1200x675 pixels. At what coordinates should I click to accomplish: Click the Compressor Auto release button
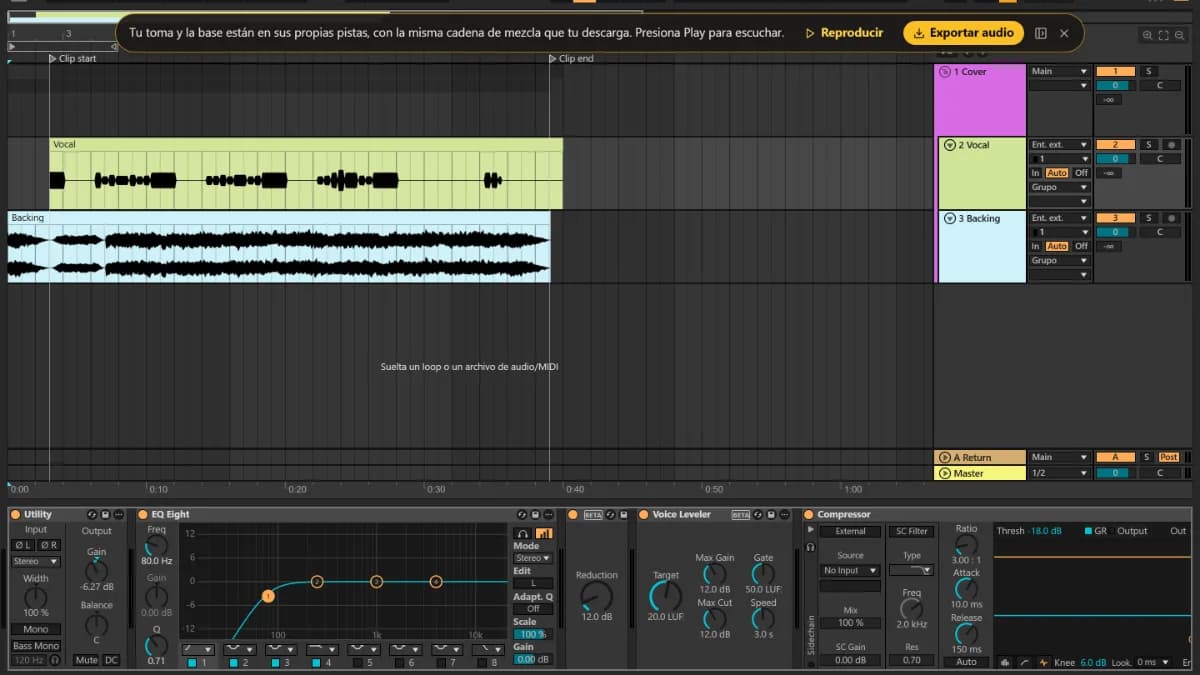click(x=966, y=662)
